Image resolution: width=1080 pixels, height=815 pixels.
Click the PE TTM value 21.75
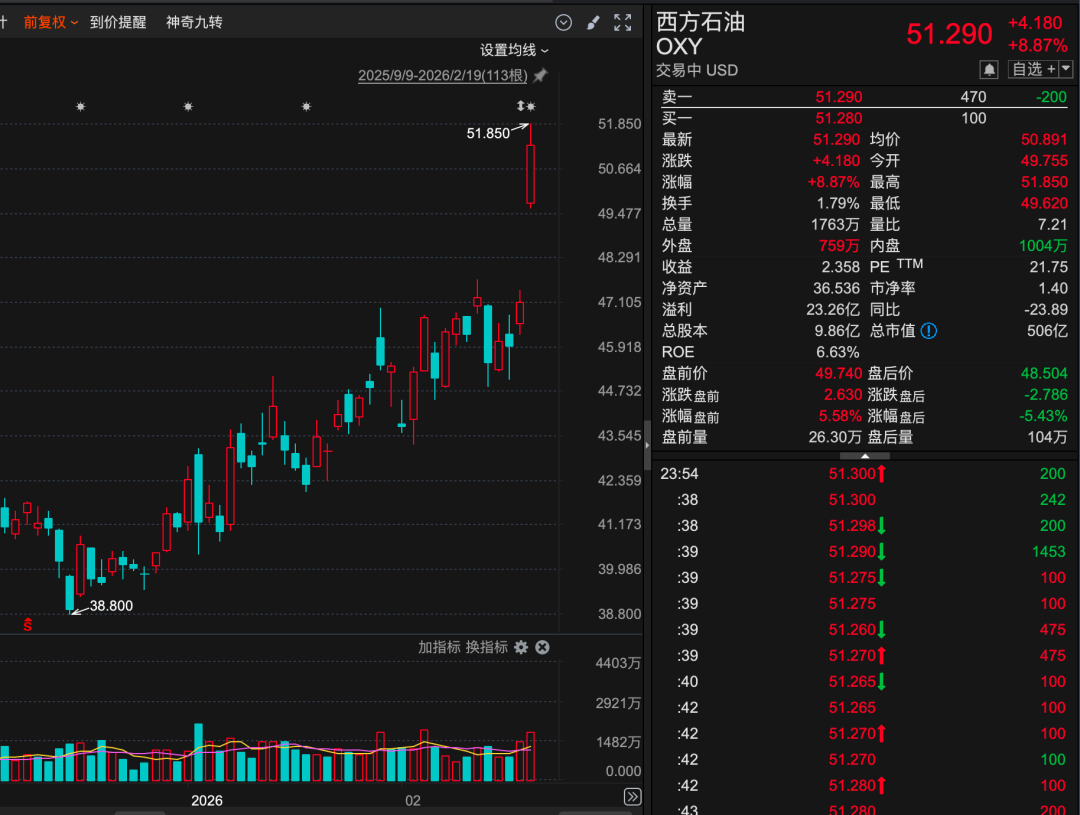tap(1048, 267)
